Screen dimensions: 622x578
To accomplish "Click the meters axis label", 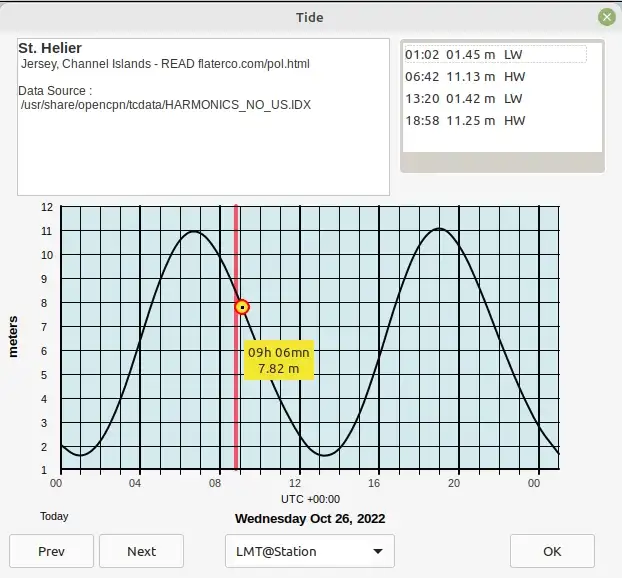I will pyautogui.click(x=13, y=337).
